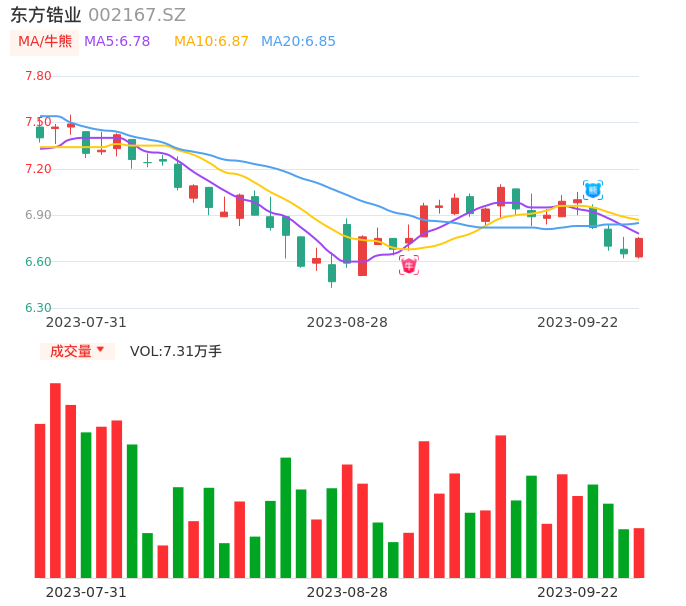The image size is (686, 606).
Task: Click the 002167.SZ stock code
Action: pyautogui.click(x=137, y=15)
